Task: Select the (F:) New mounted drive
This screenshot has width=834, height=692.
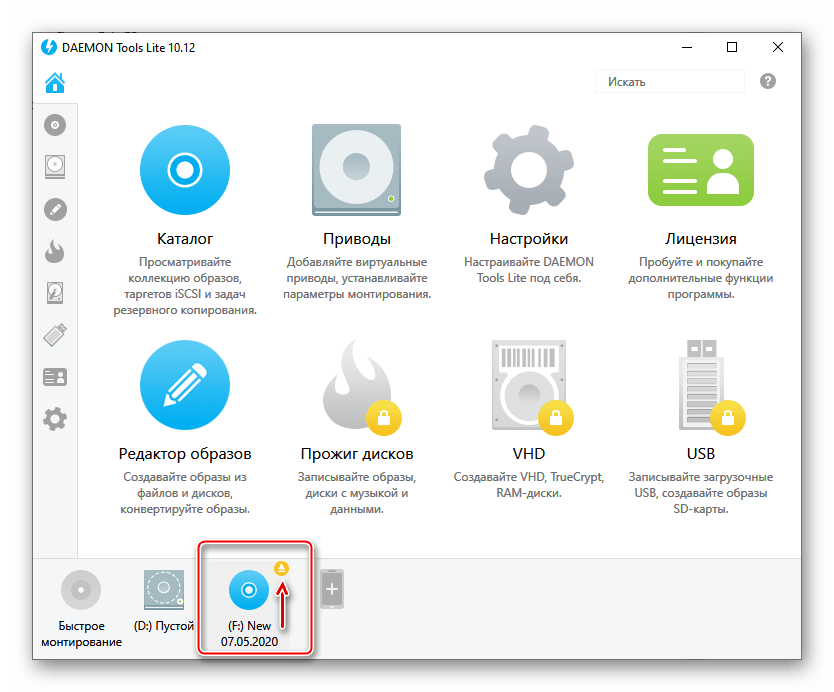Action: [x=249, y=590]
